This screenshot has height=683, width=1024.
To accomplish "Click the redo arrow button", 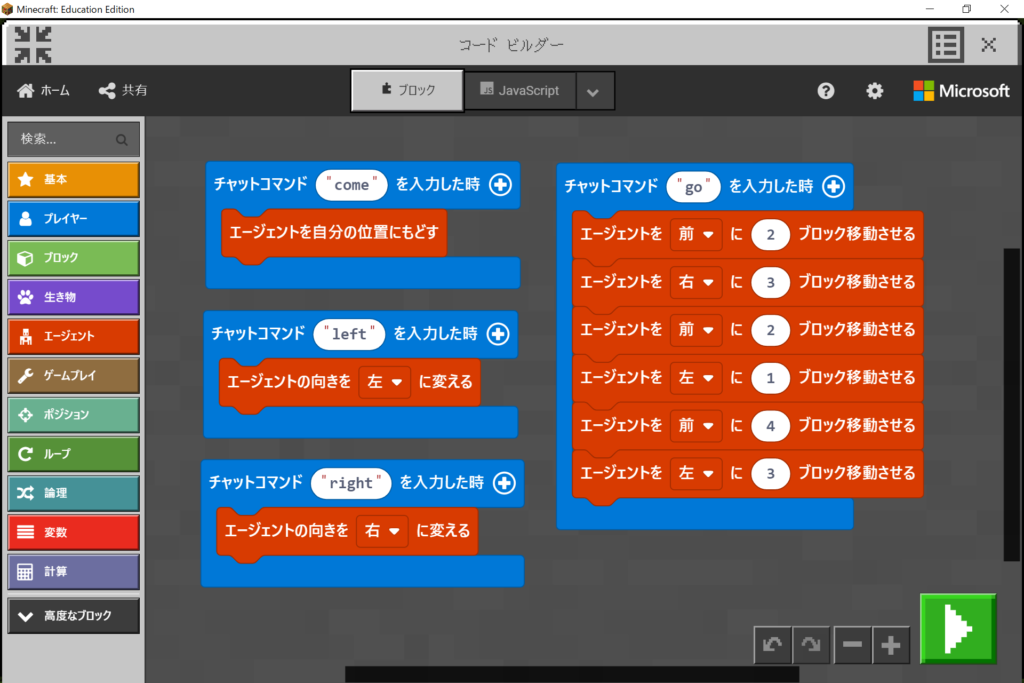I will click(x=811, y=646).
